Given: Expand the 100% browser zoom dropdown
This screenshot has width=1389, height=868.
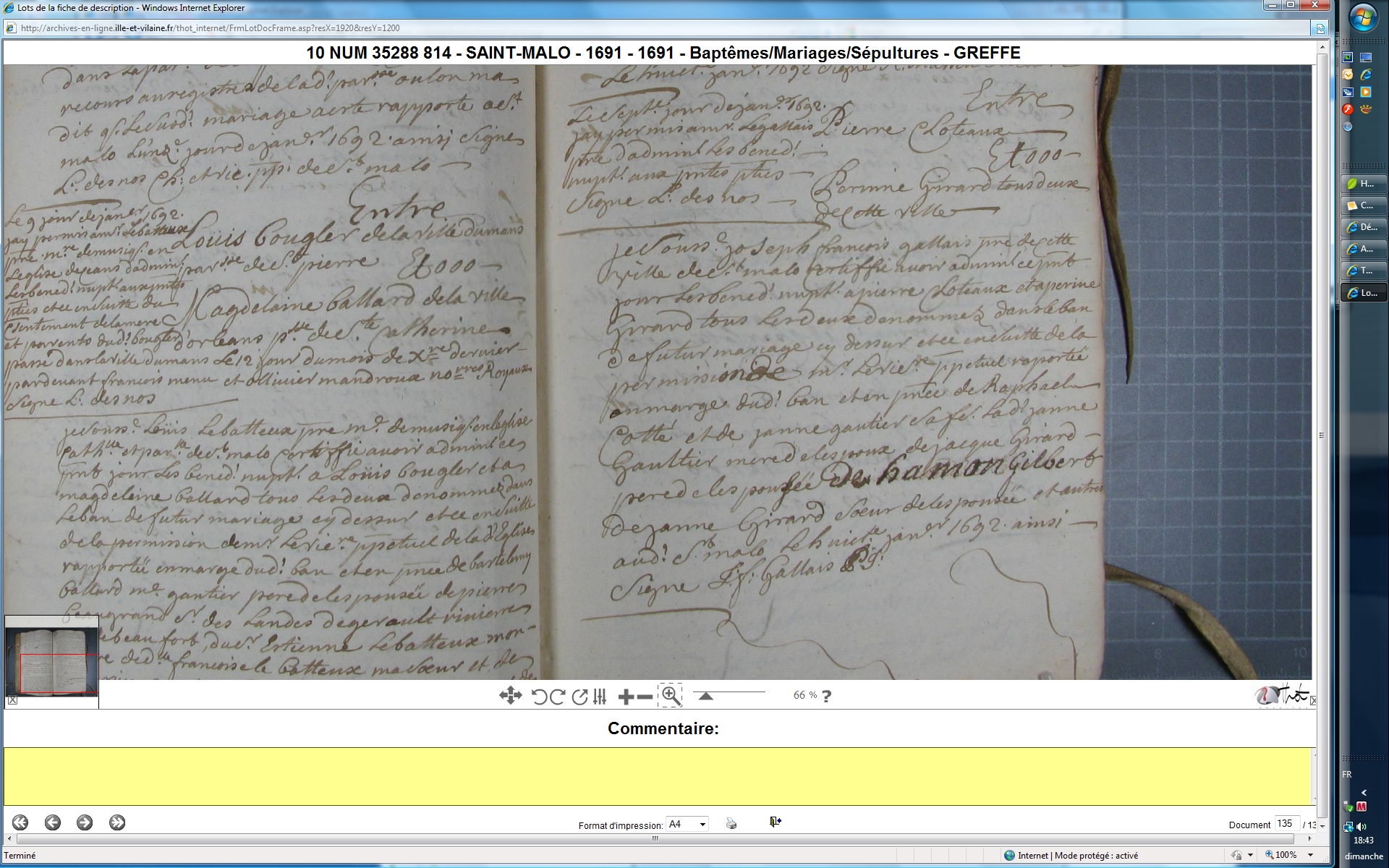Looking at the screenshot, I should [1310, 855].
